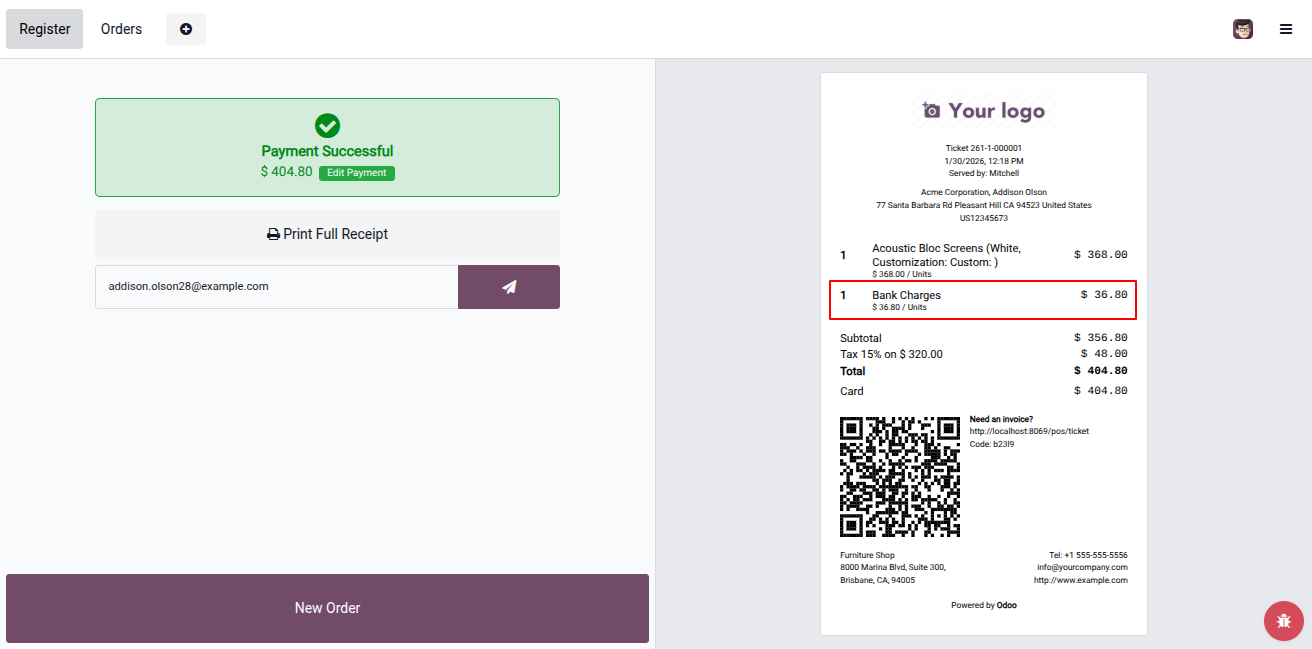Click the Furniture Shop footer name
The image size is (1312, 649).
click(867, 555)
